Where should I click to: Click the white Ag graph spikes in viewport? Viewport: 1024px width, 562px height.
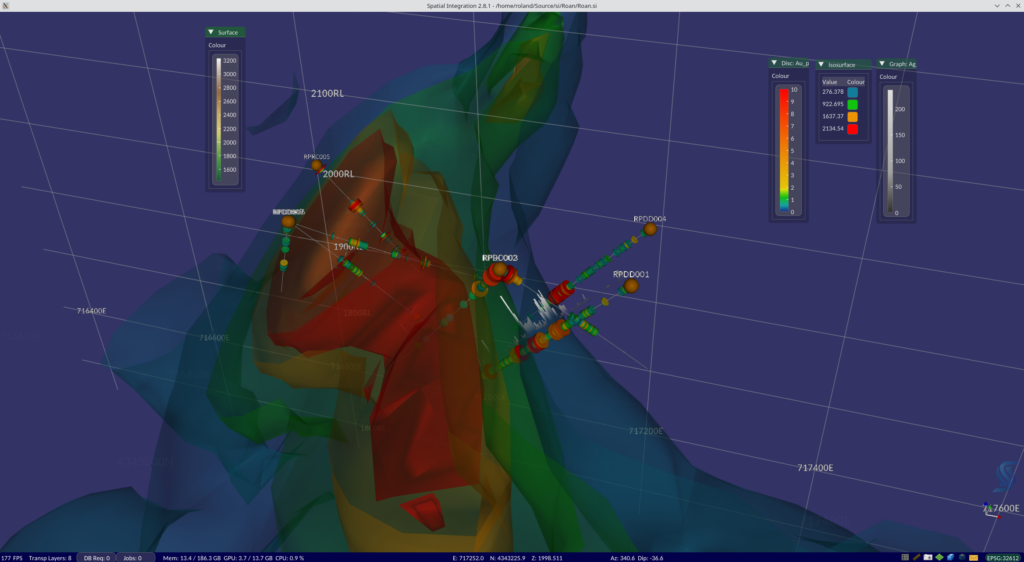[539, 315]
